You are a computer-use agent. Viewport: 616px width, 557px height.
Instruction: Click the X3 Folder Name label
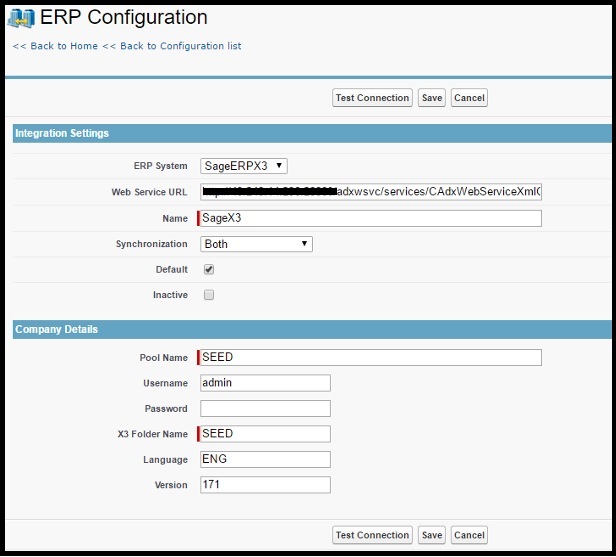click(152, 434)
